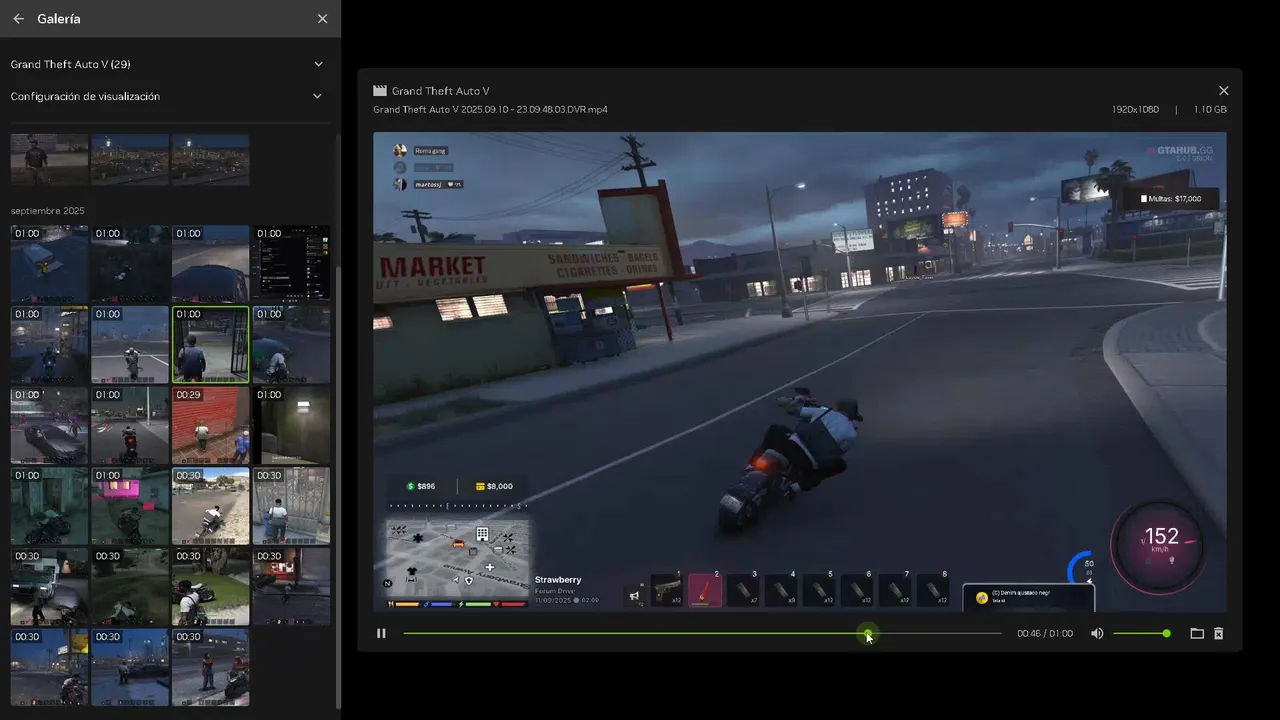Open clip with pink neon building
Screen dimensions: 1280x720
coord(130,506)
